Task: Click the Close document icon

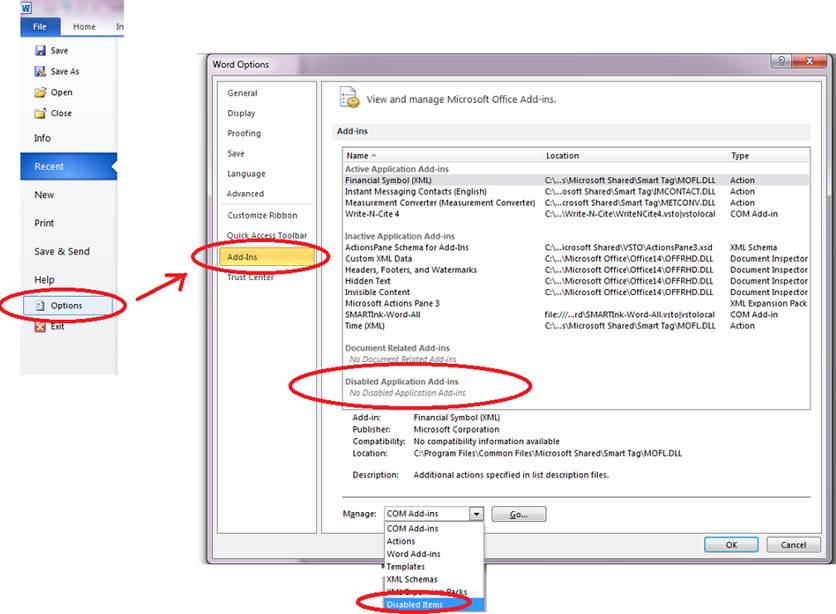Action: pyautogui.click(x=40, y=113)
